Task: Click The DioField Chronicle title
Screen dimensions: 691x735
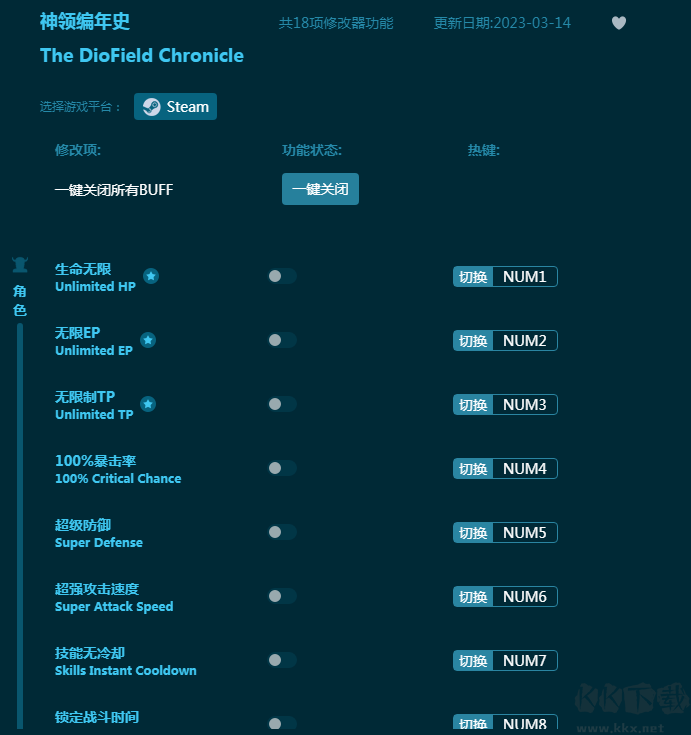Action: [142, 55]
